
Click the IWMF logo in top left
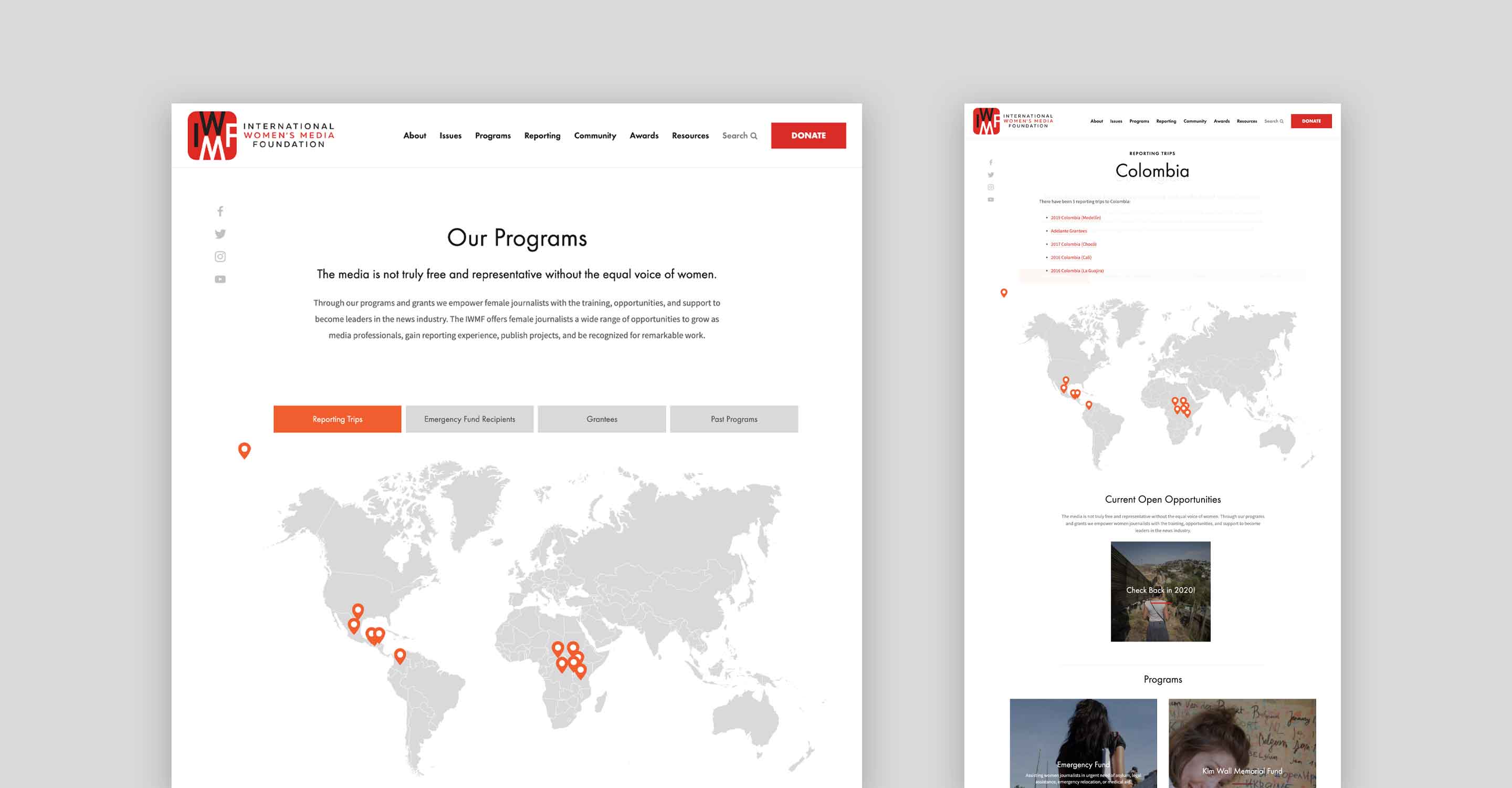coord(211,135)
